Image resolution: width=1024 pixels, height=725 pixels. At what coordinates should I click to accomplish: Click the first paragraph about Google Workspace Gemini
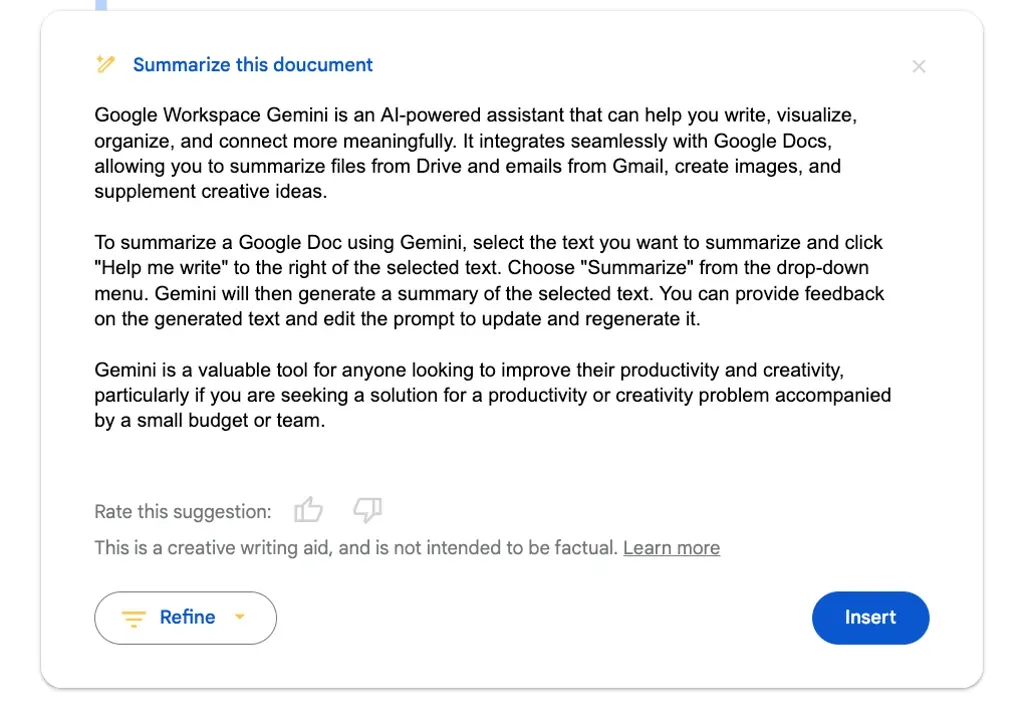(475, 153)
